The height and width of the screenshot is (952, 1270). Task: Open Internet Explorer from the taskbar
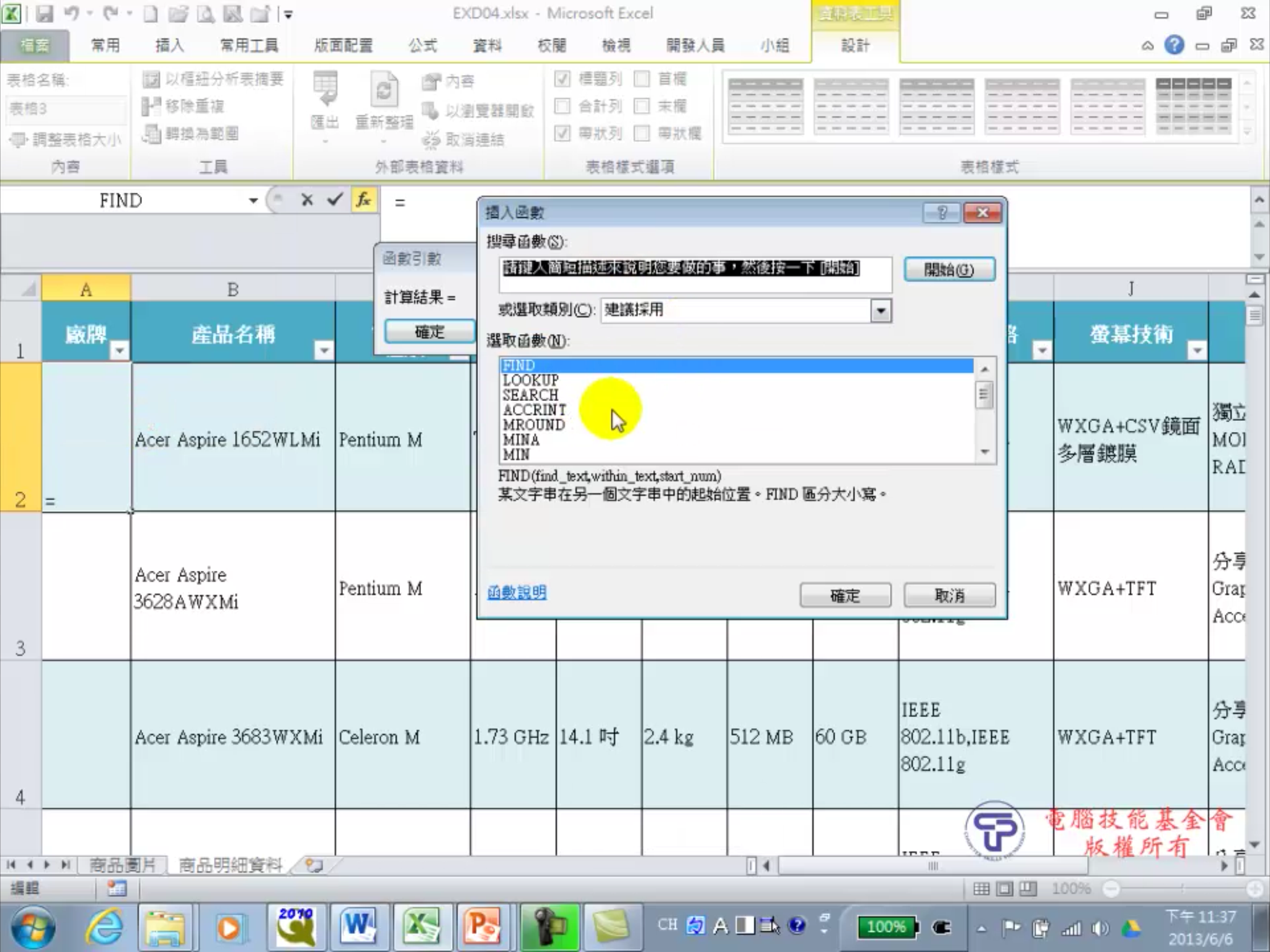[105, 927]
